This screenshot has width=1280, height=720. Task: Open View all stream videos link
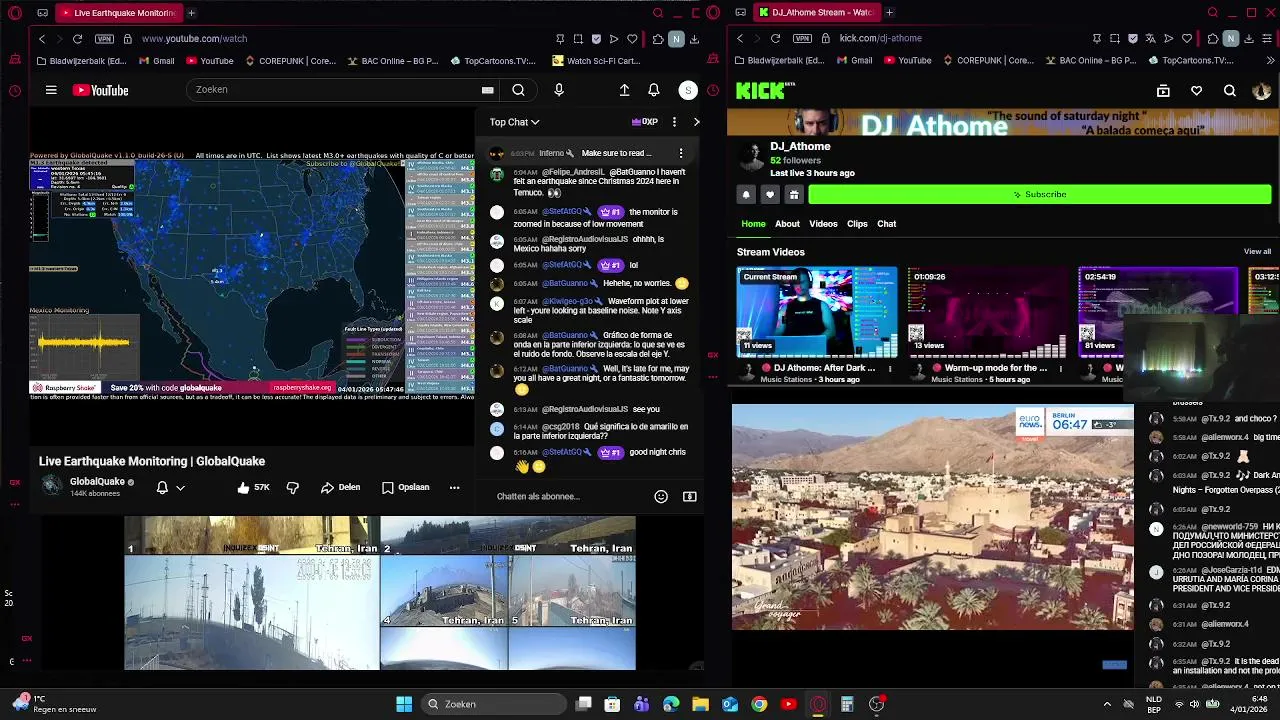[1257, 252]
